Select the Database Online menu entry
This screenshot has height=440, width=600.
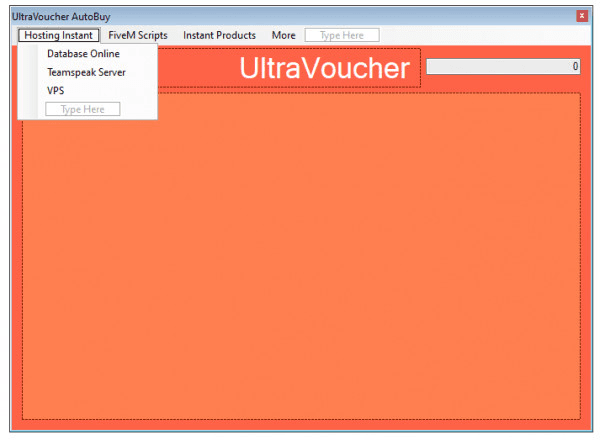(83, 54)
